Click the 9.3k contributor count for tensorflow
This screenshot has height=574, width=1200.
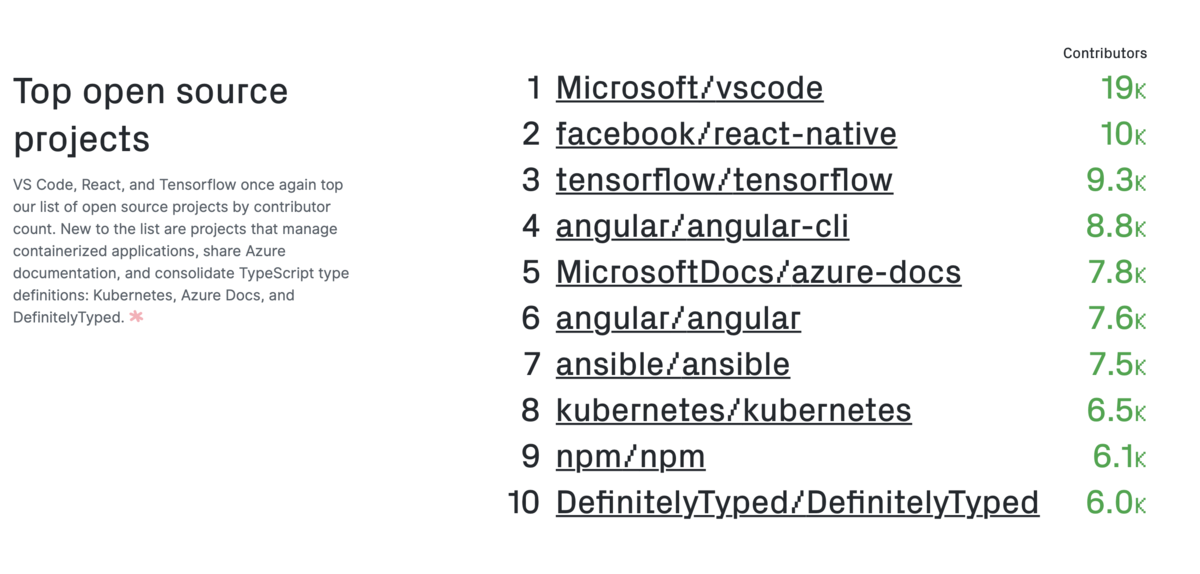(1115, 180)
